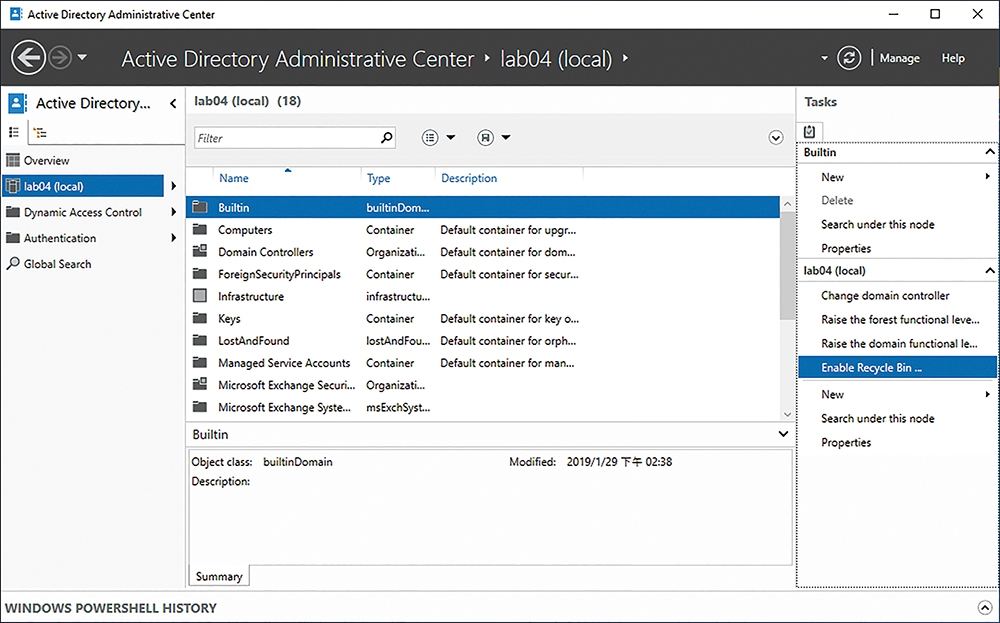
Task: Open the navigation history dropdown arrow
Action: pyautogui.click(x=82, y=57)
